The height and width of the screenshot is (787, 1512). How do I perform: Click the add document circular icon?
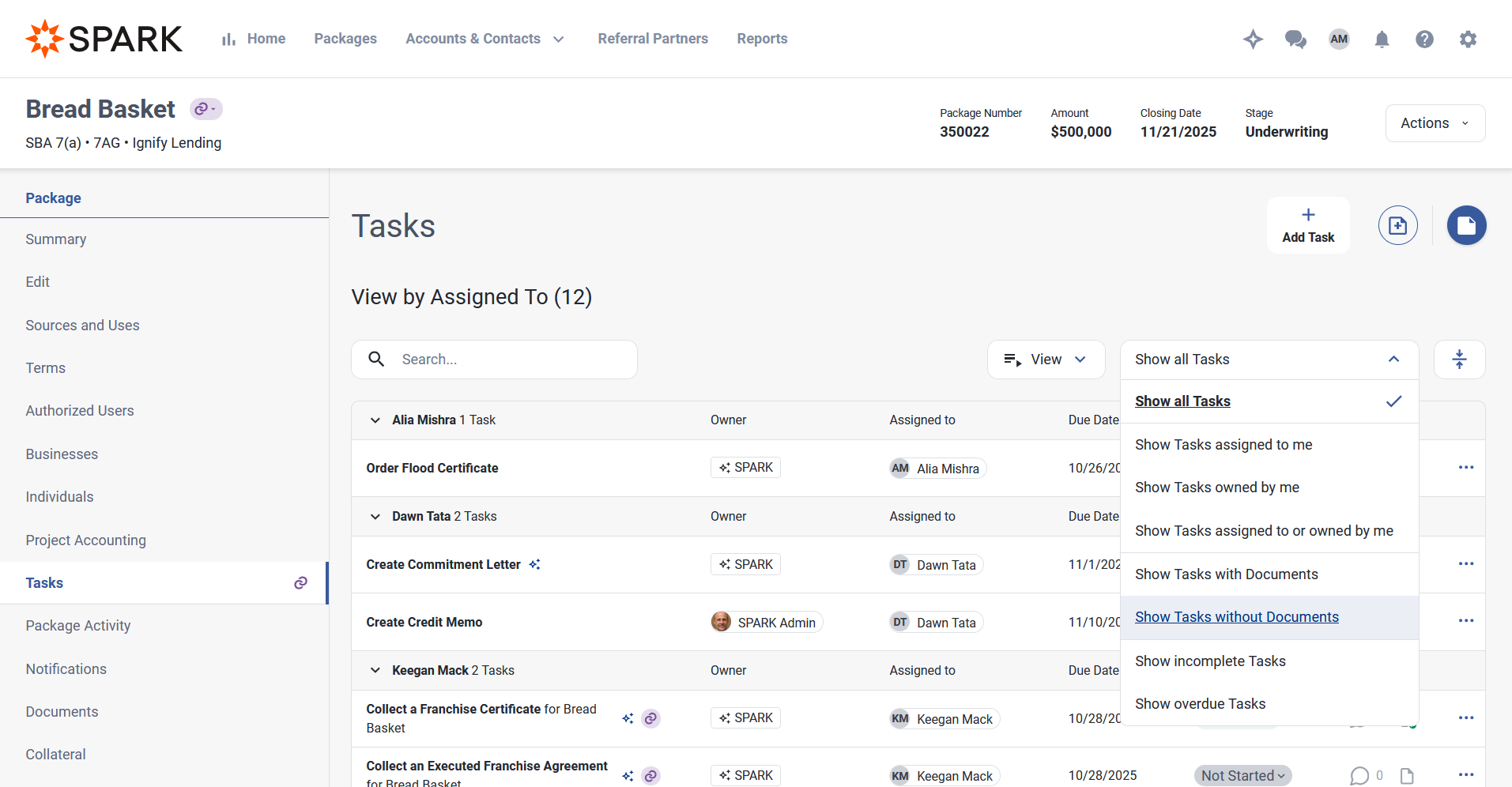pyautogui.click(x=1397, y=226)
